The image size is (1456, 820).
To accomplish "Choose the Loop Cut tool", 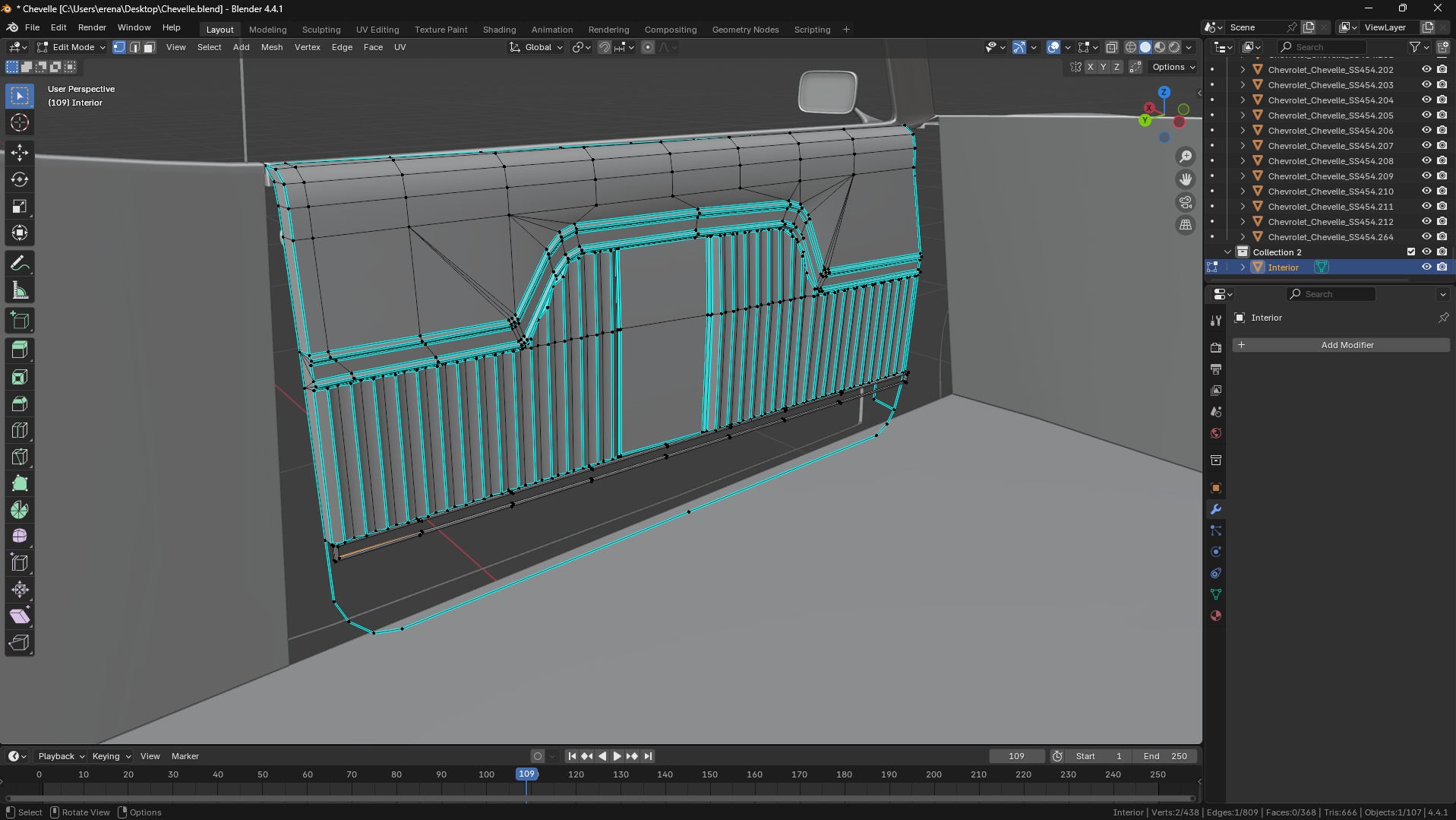I will coord(20,430).
